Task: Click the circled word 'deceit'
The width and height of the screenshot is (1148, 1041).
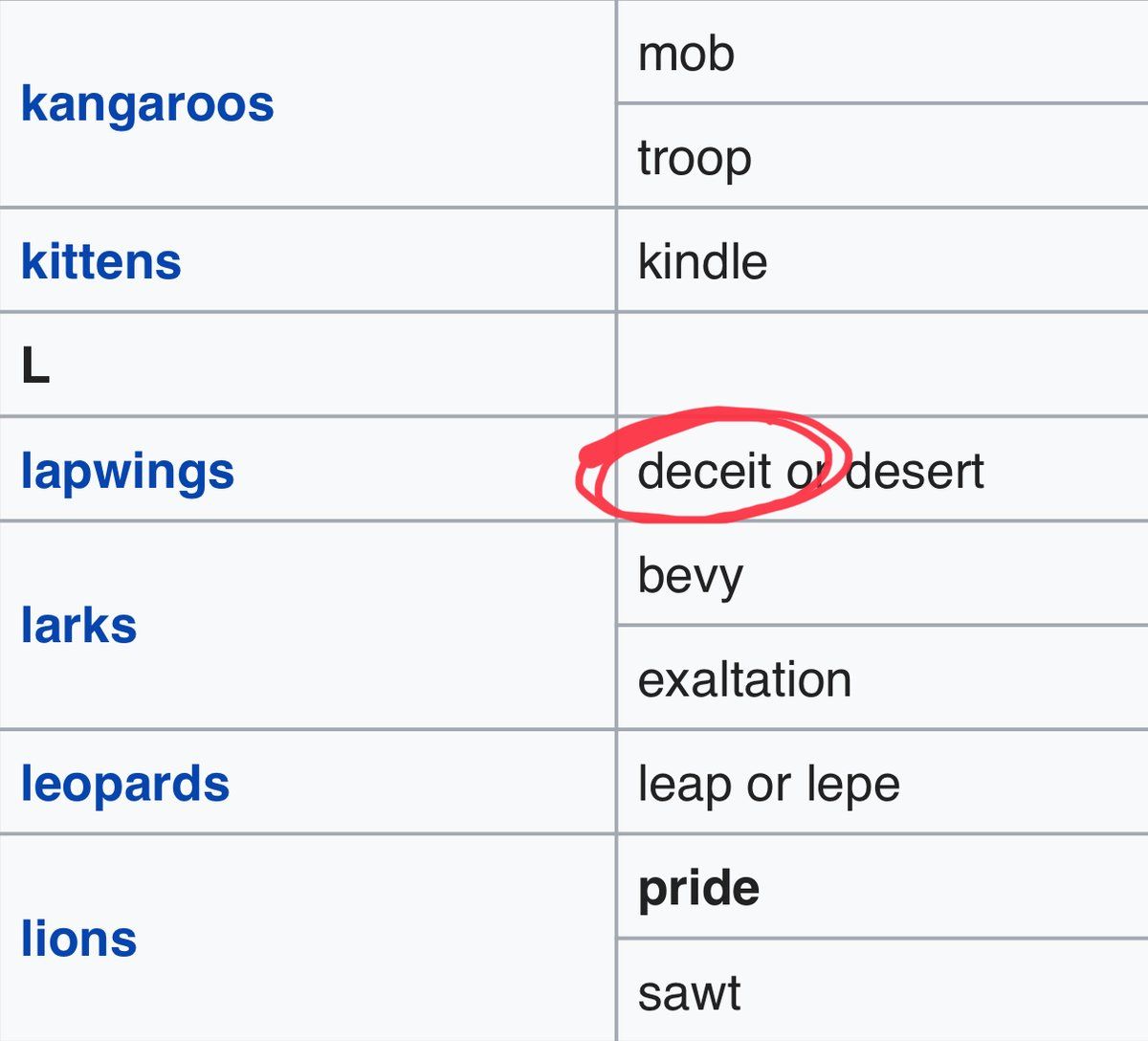Action: point(704,471)
